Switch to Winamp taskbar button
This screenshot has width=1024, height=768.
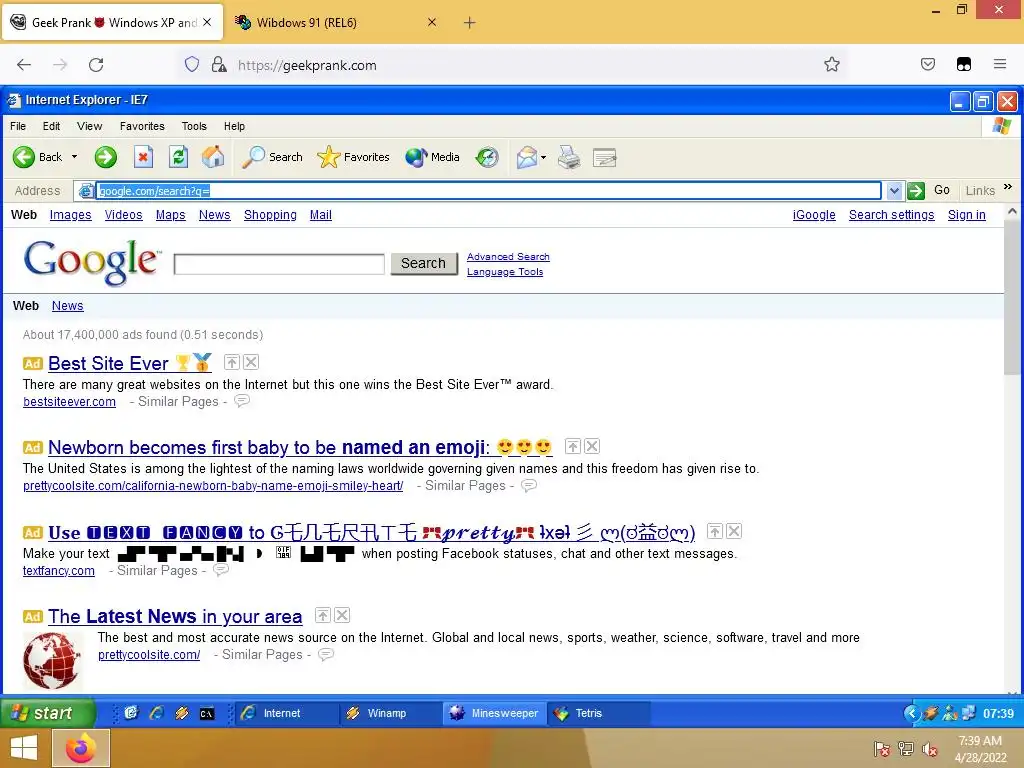point(391,713)
